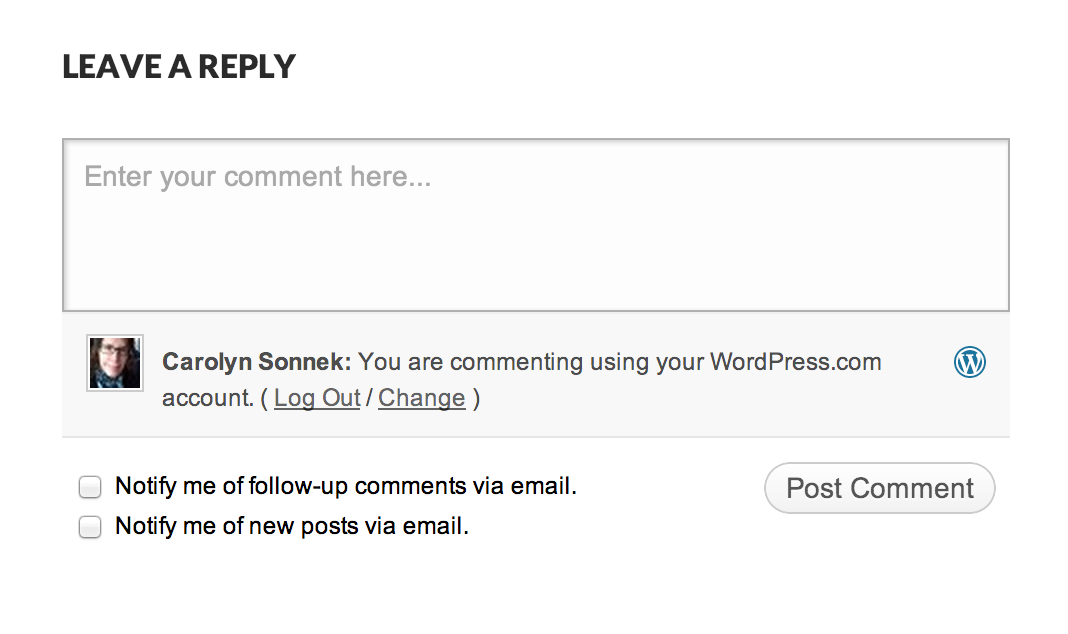
Task: Click the "Notify me of new posts" label
Action: tap(291, 526)
